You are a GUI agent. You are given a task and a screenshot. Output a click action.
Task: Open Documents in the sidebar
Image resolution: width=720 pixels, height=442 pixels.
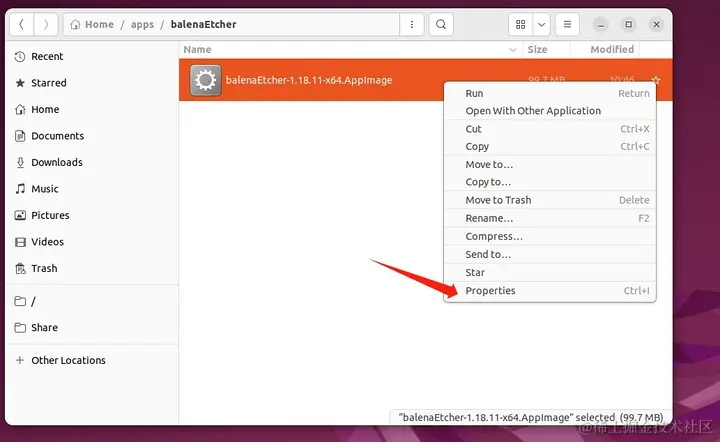coord(92,136)
